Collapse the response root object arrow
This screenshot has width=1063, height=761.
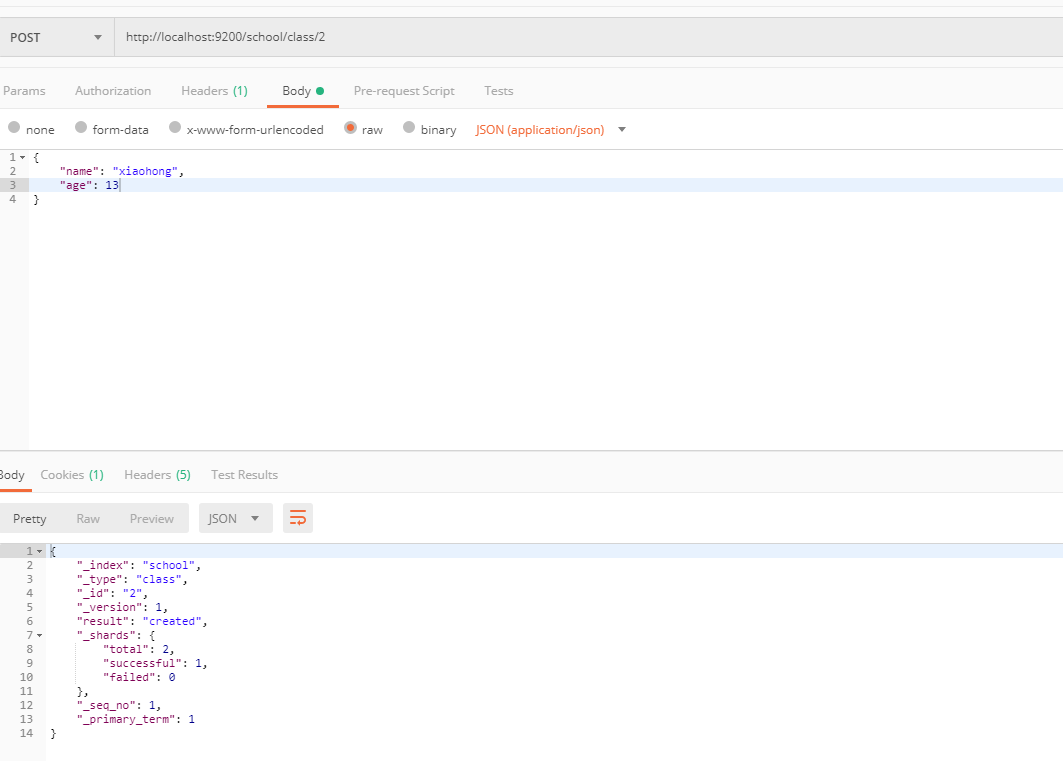[x=39, y=552]
